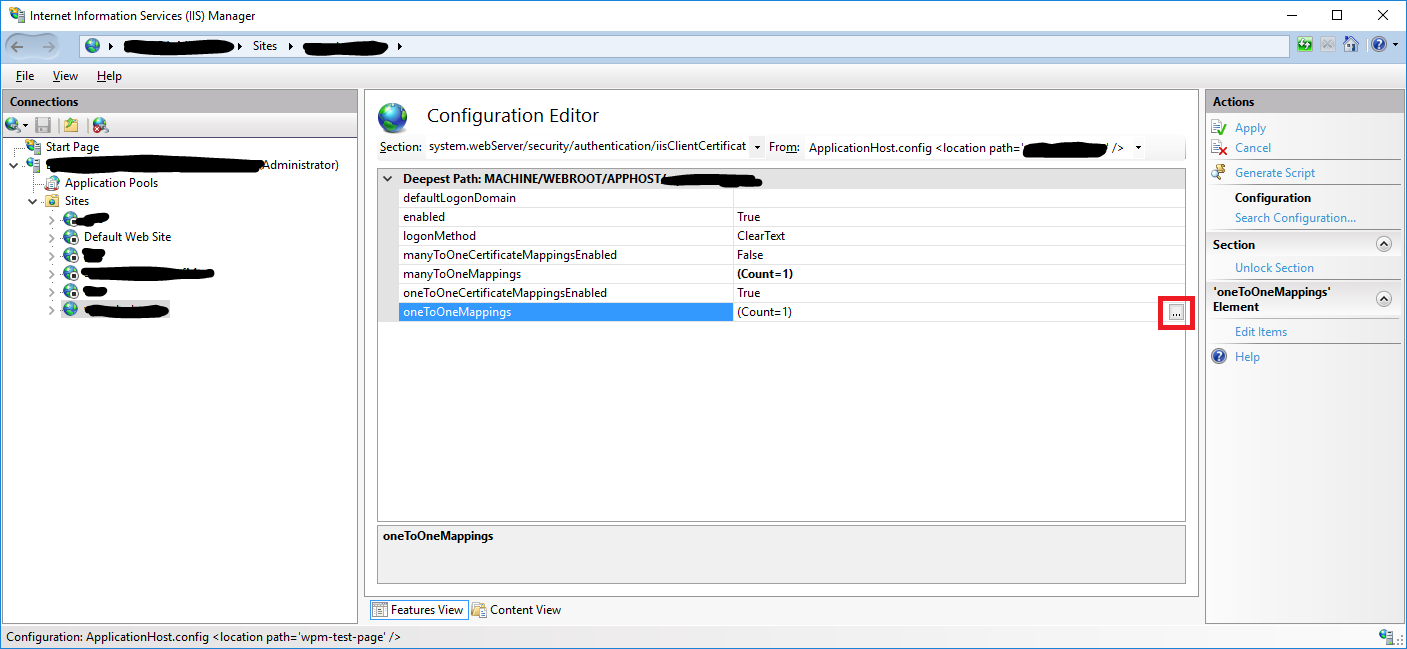Switch to the Content View tab

click(x=517, y=610)
